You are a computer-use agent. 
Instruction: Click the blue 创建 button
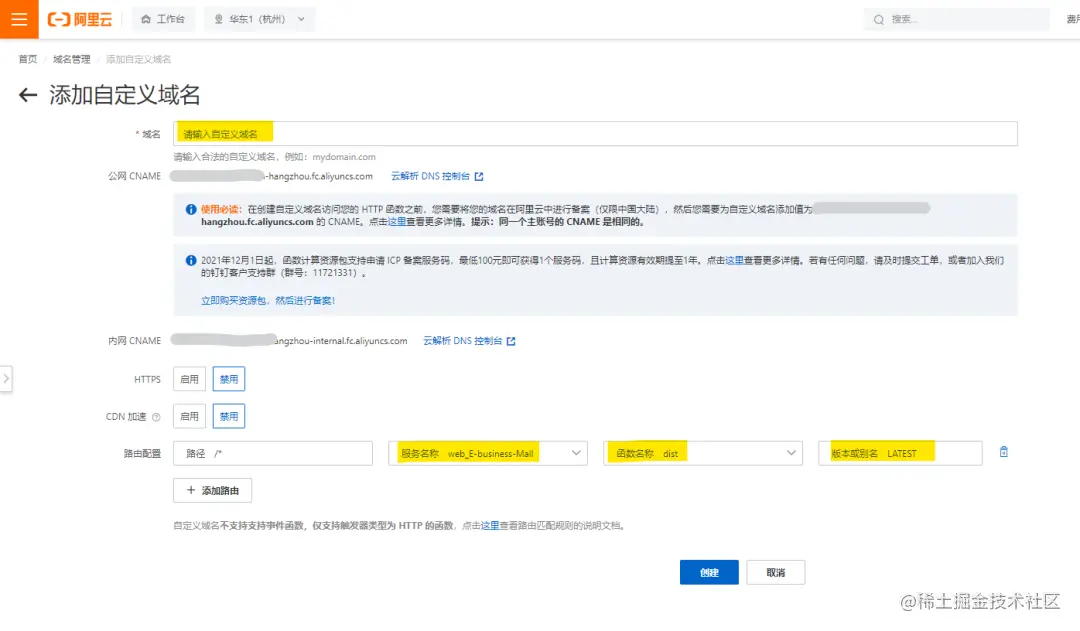[709, 572]
